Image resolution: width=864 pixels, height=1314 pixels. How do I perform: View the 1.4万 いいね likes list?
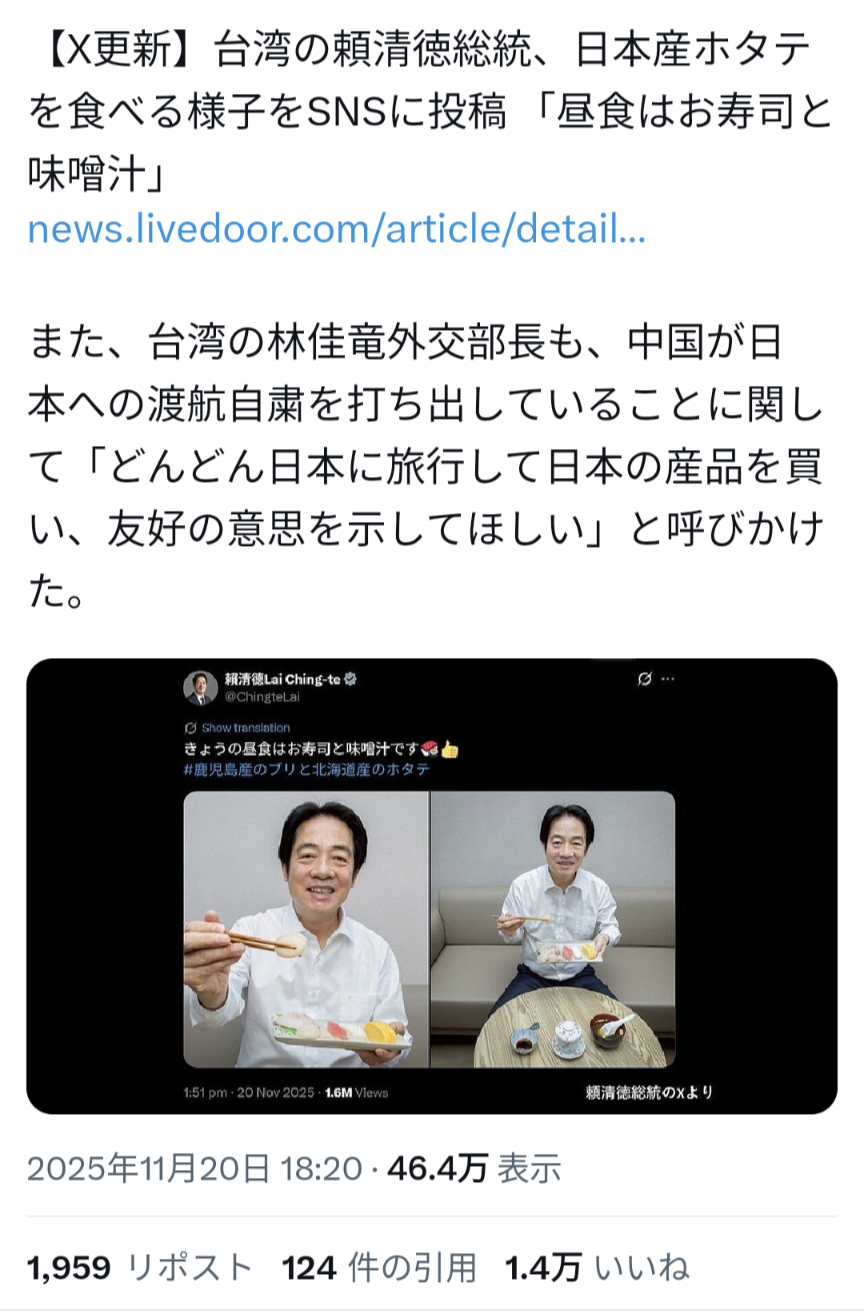[x=597, y=1268]
